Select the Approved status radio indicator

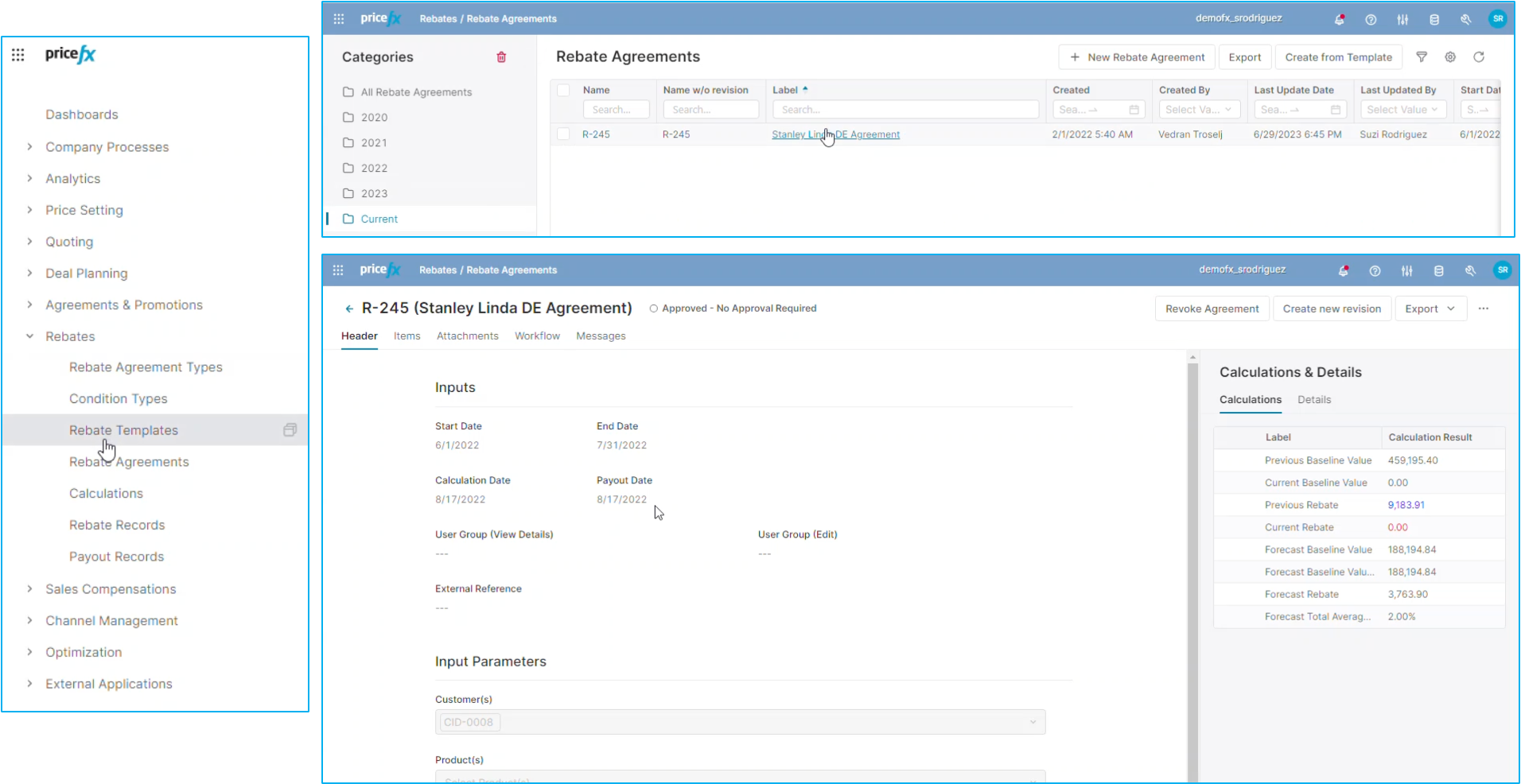click(654, 309)
